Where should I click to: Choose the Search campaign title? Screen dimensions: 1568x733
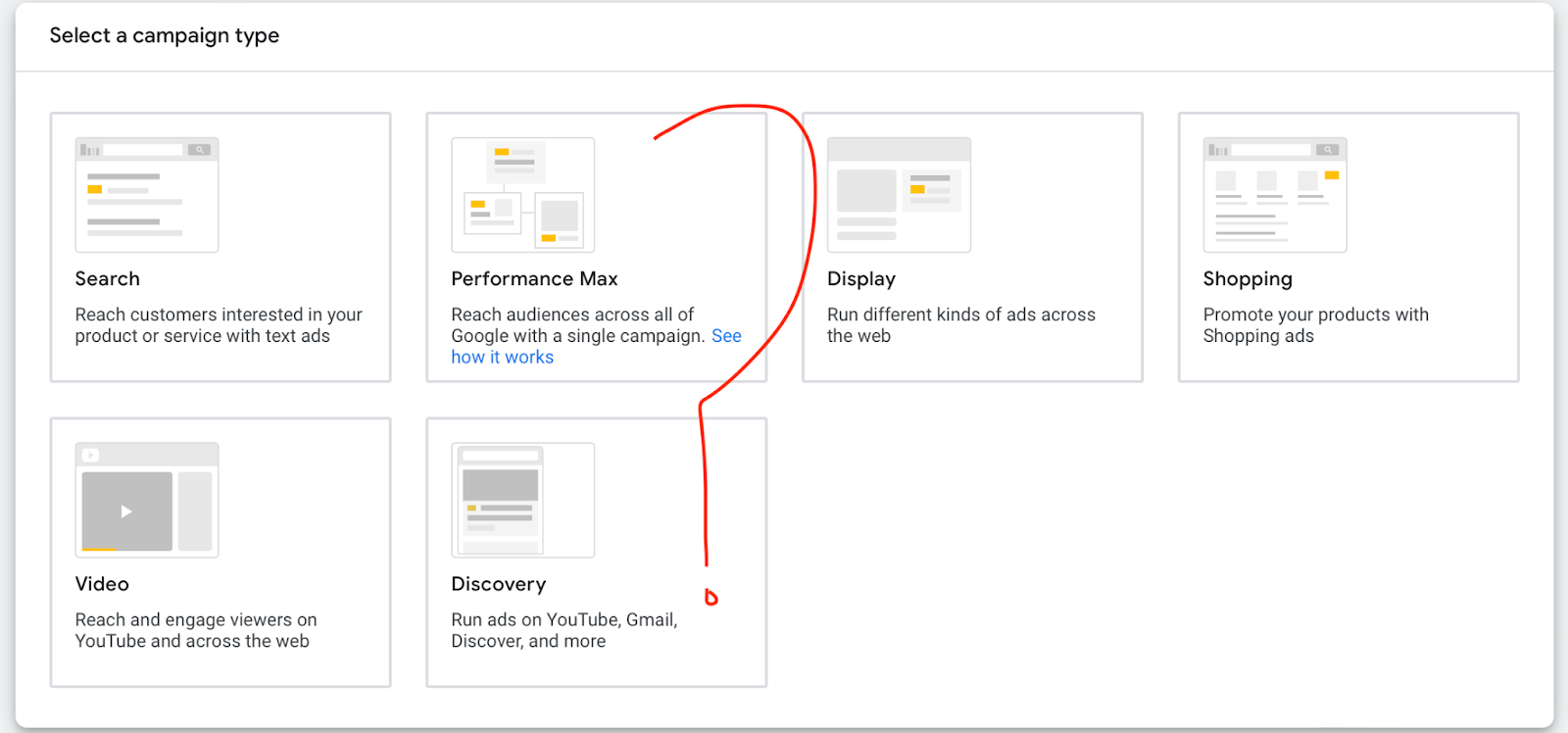click(108, 279)
